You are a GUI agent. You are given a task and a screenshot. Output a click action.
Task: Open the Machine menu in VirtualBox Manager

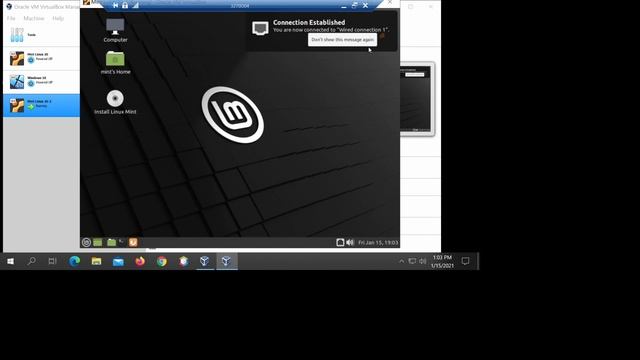pos(33,18)
